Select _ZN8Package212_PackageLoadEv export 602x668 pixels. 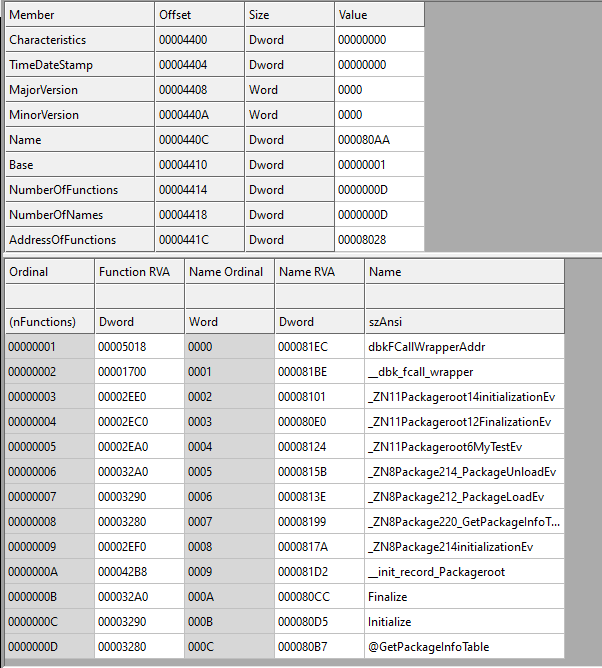point(465,497)
